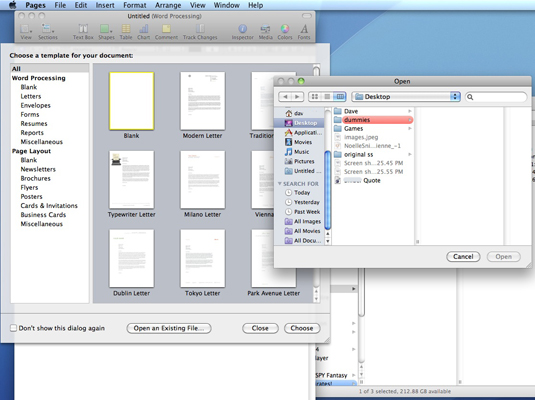Go back in the Open dialog
Viewport: 535px width, 400px height.
pos(285,97)
